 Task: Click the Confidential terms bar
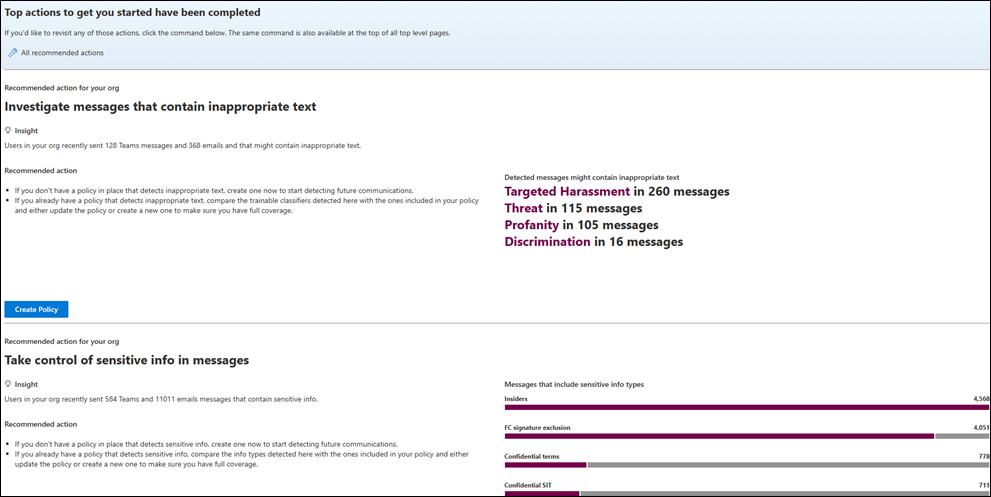(545, 465)
